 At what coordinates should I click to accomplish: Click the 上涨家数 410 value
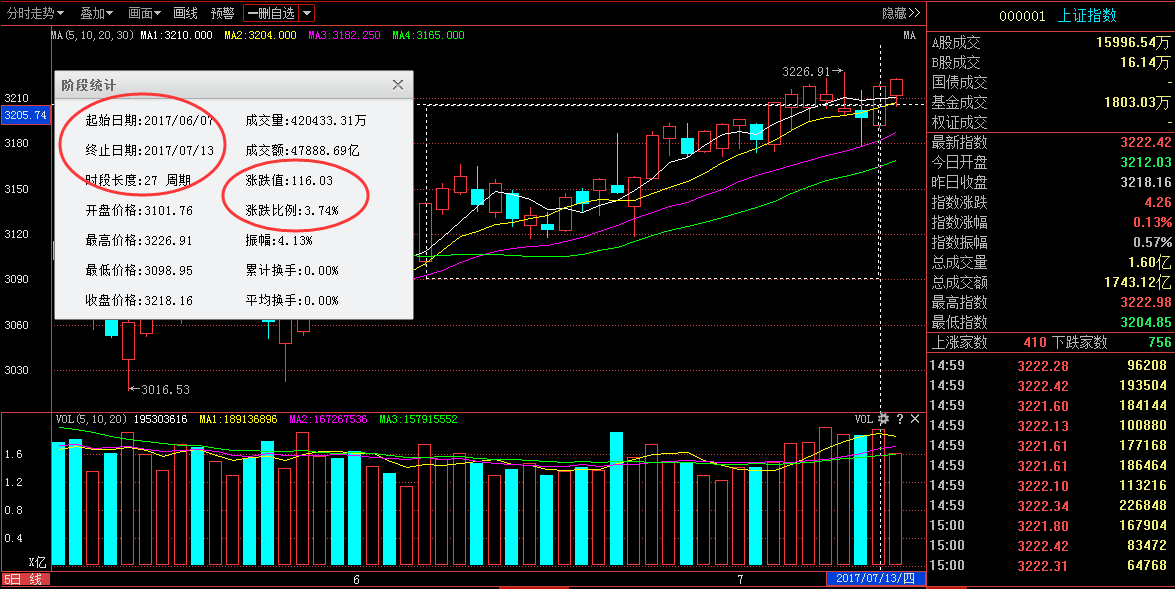tap(1035, 342)
